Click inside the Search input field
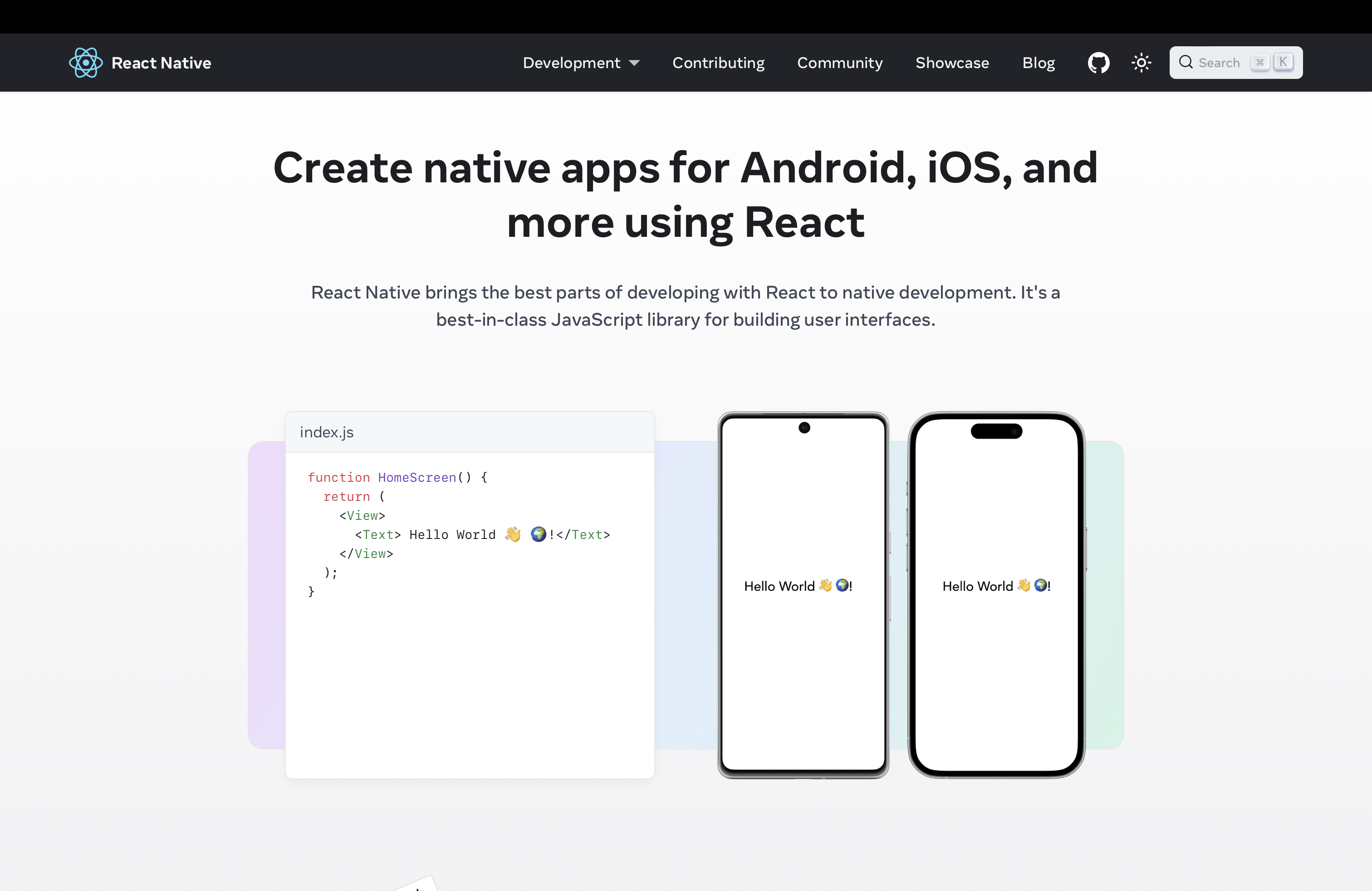 point(1219,62)
